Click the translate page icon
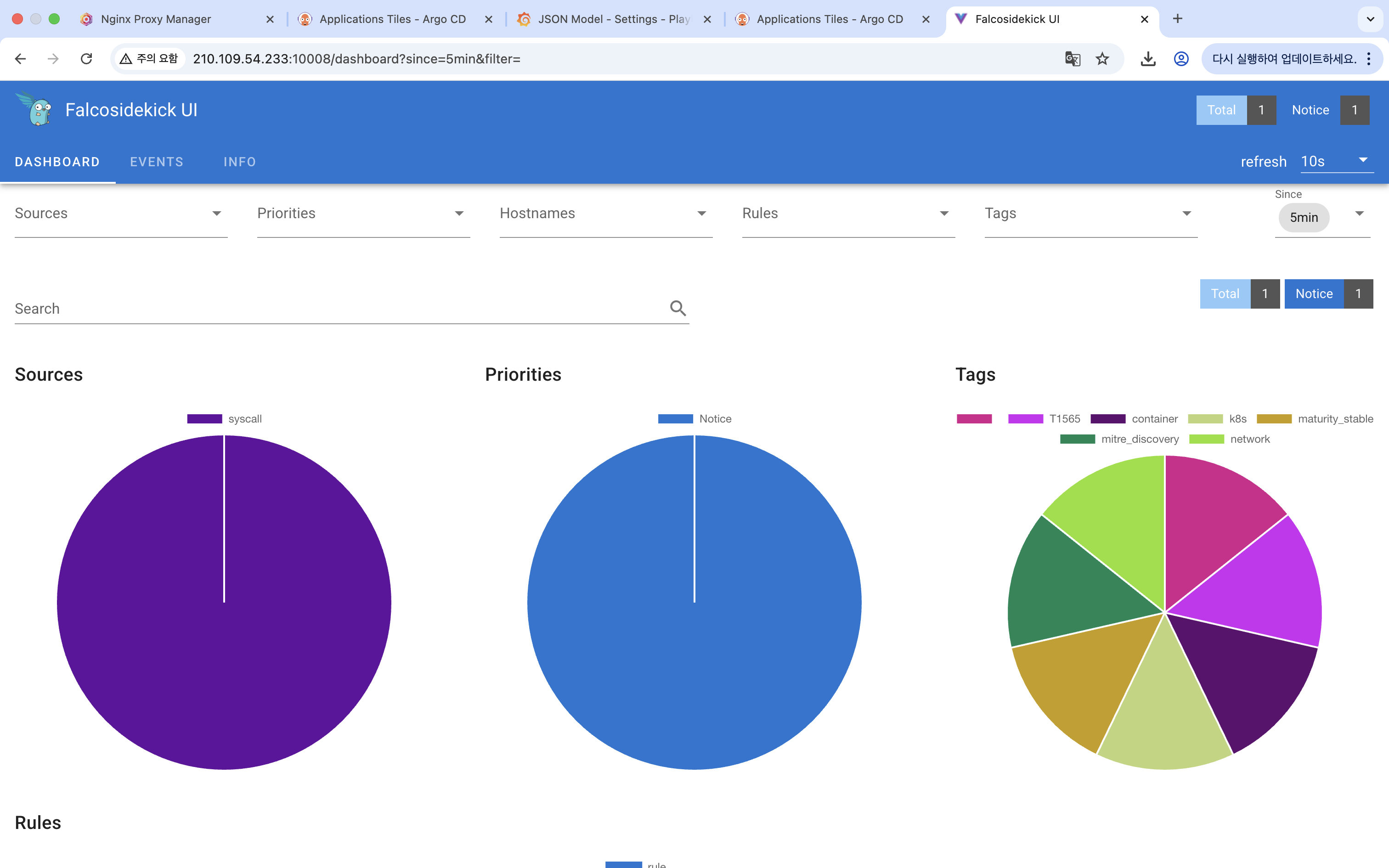Image resolution: width=1389 pixels, height=868 pixels. pyautogui.click(x=1072, y=59)
